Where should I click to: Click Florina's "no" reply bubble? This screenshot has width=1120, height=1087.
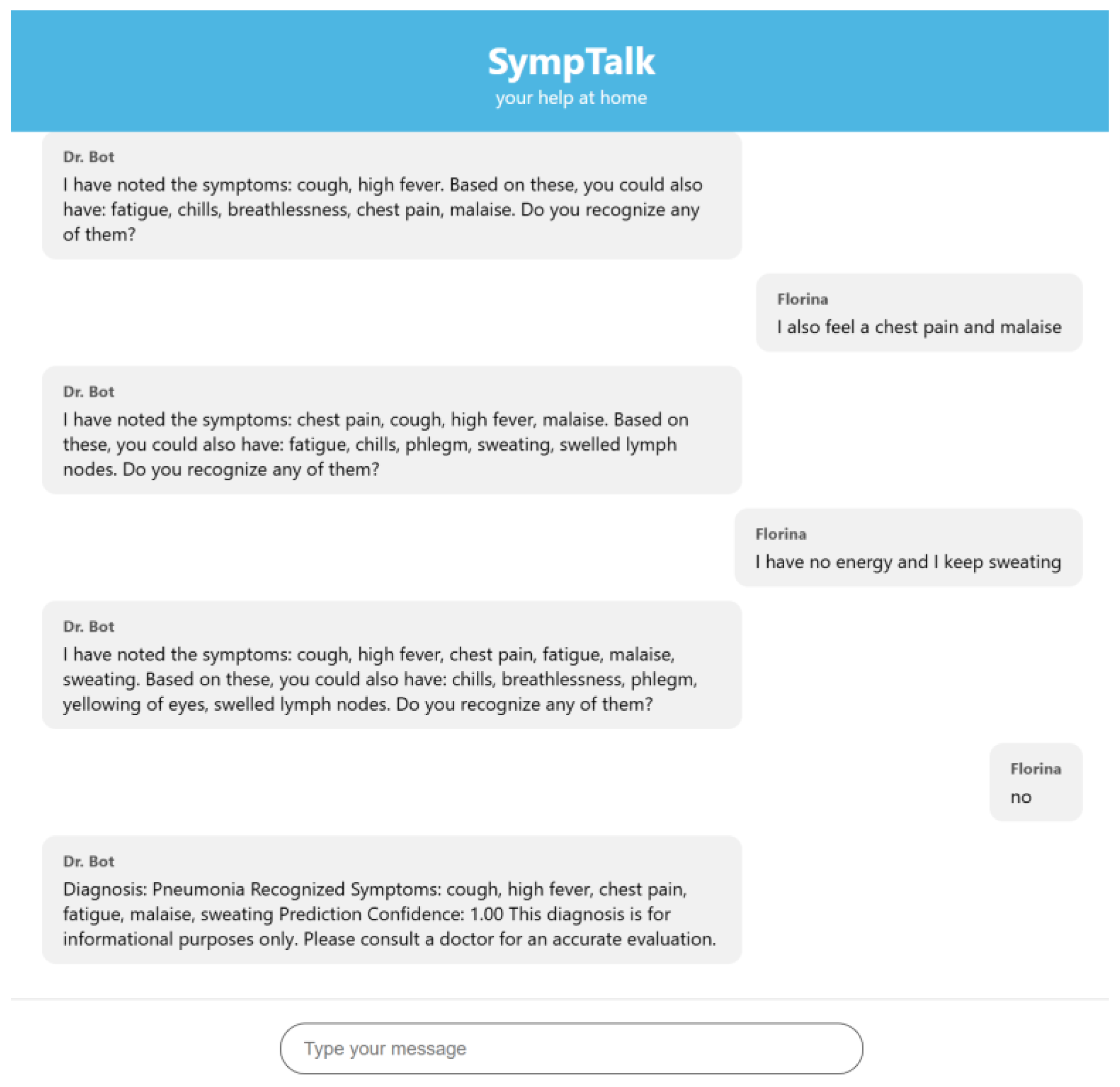click(1036, 782)
